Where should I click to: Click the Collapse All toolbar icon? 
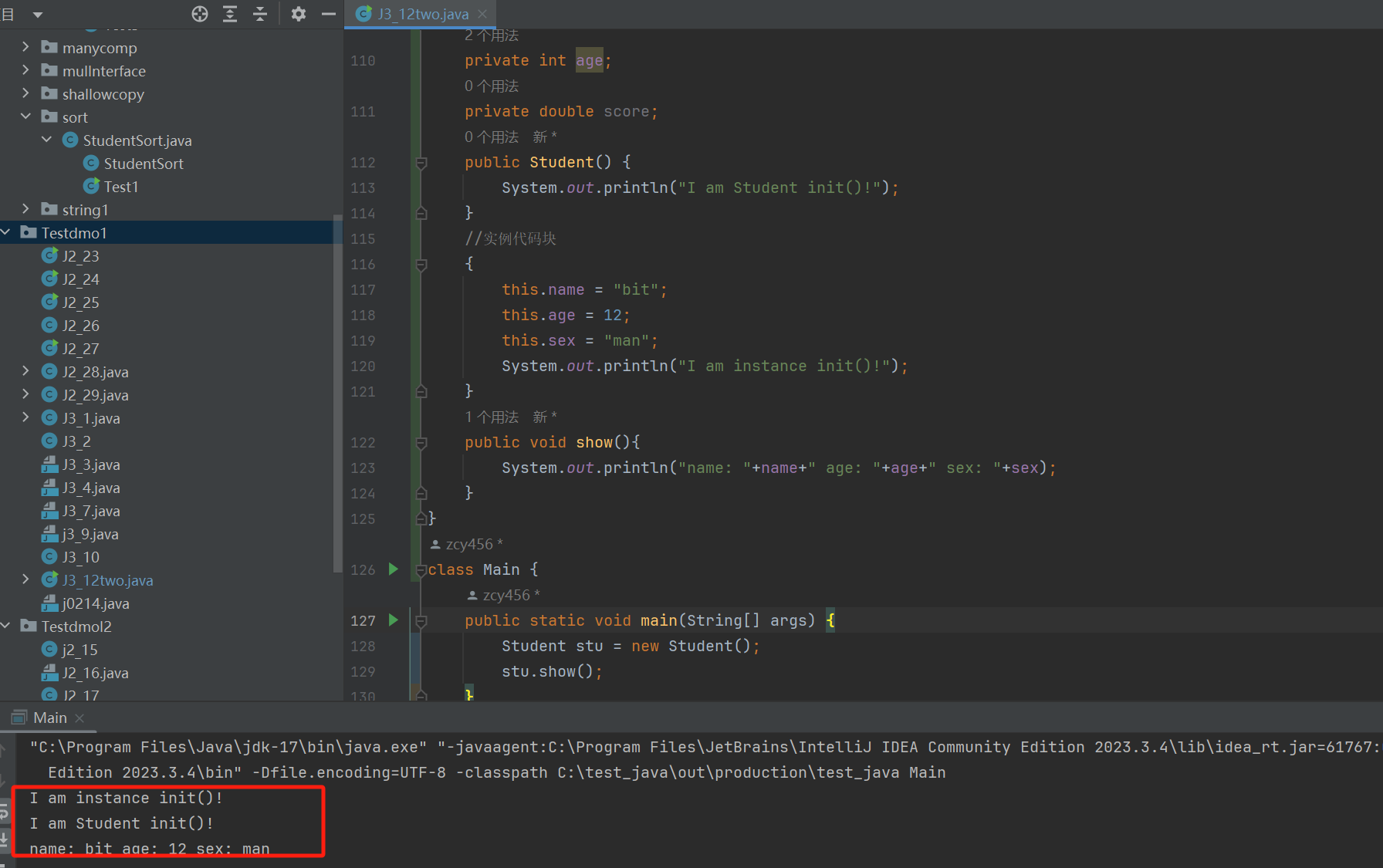pos(260,14)
